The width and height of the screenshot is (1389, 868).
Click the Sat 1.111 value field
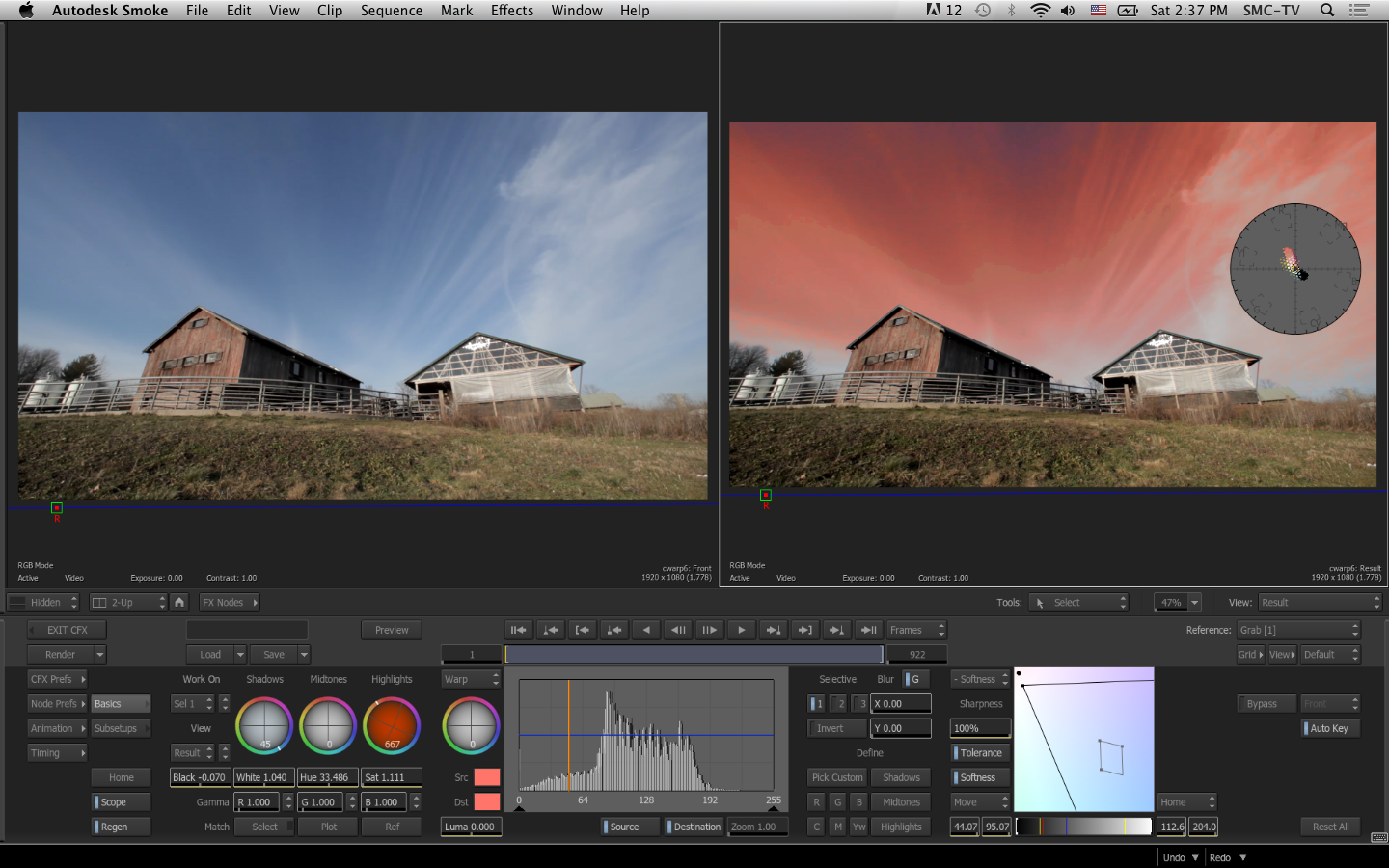click(391, 777)
